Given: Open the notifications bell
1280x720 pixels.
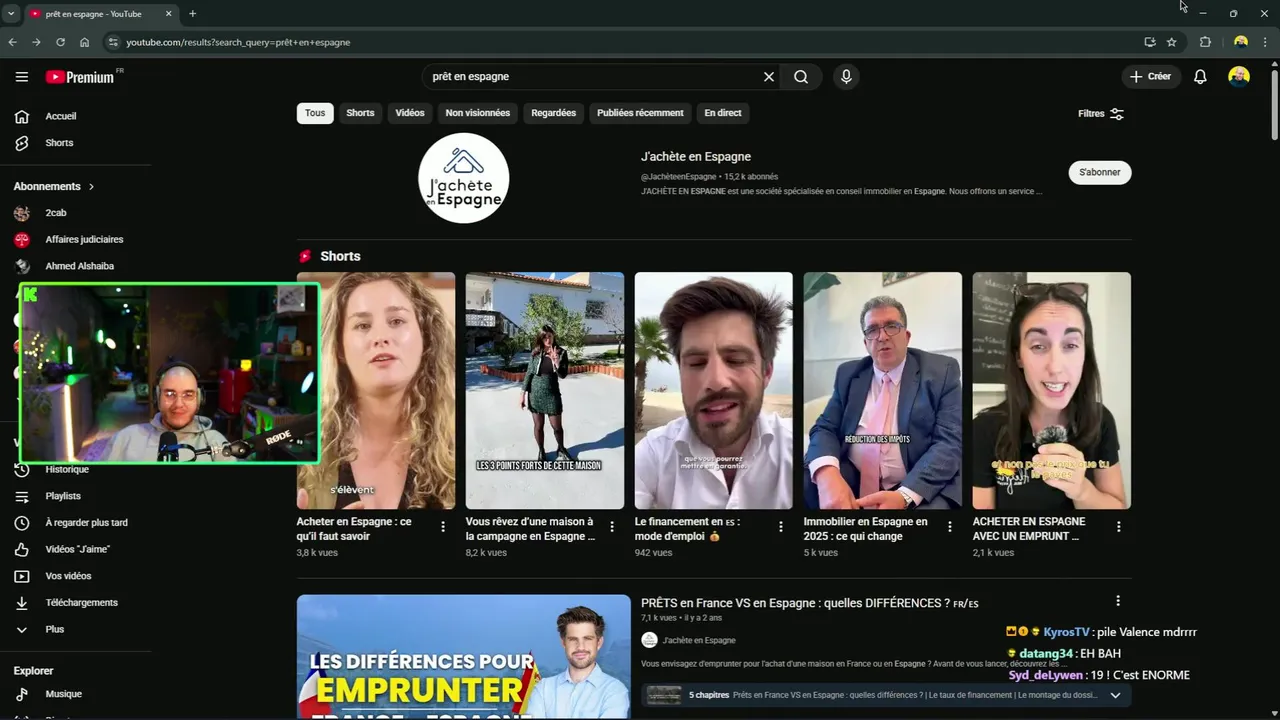Looking at the screenshot, I should click(1200, 77).
